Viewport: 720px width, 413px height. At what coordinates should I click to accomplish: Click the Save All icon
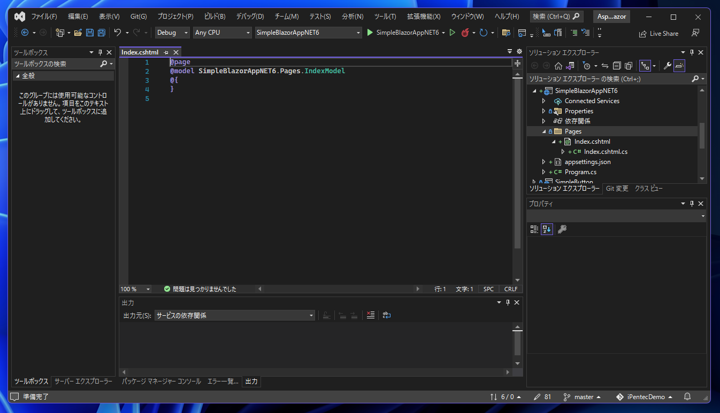tap(101, 33)
